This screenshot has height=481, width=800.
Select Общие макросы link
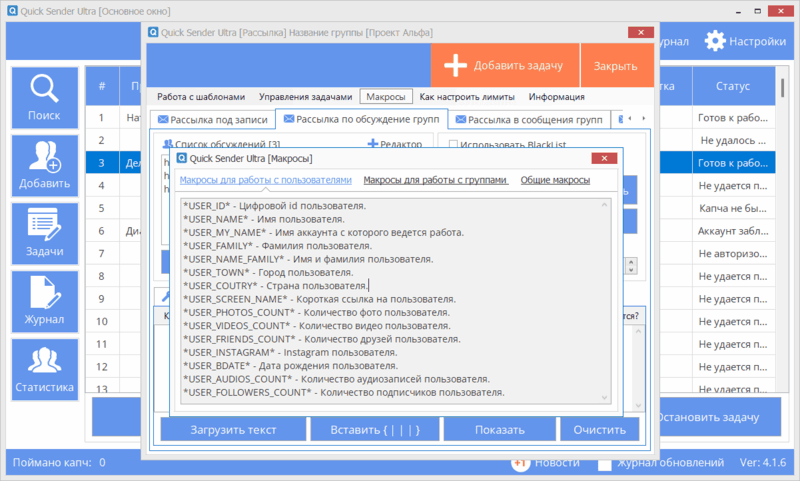[x=555, y=180]
